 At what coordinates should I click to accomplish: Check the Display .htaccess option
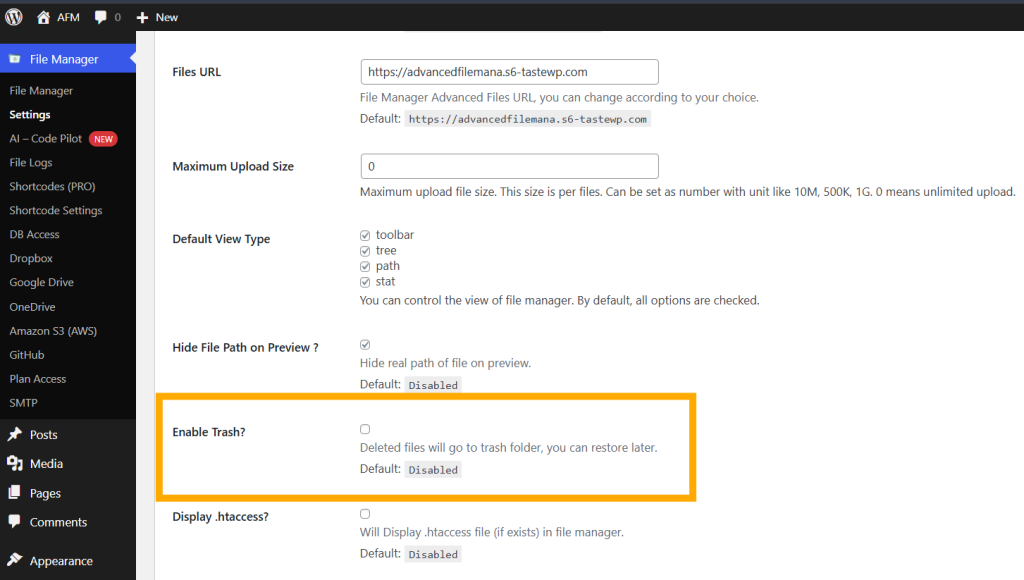click(365, 513)
